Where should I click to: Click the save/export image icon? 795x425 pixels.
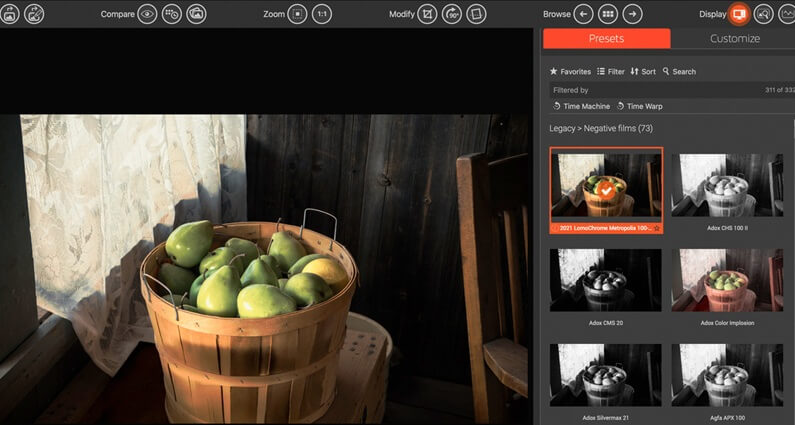pyautogui.click(x=33, y=14)
